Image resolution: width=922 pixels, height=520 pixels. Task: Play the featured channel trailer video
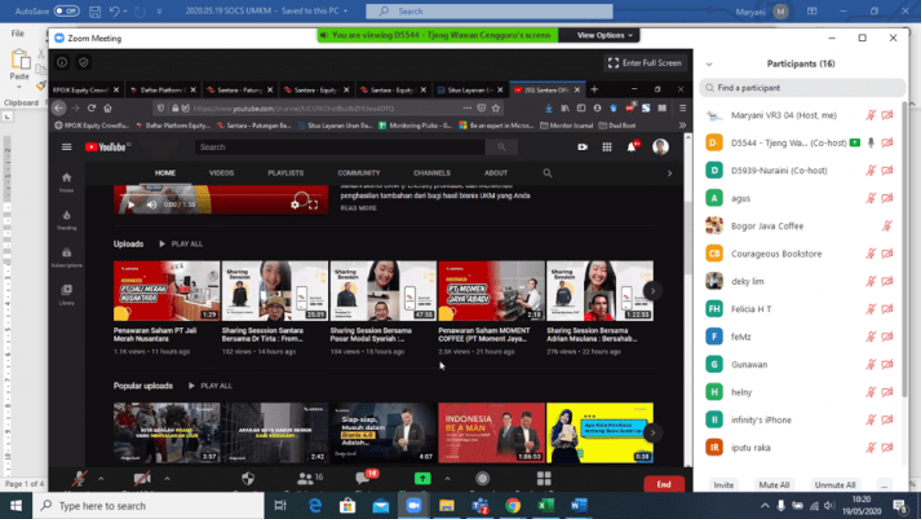click(131, 205)
